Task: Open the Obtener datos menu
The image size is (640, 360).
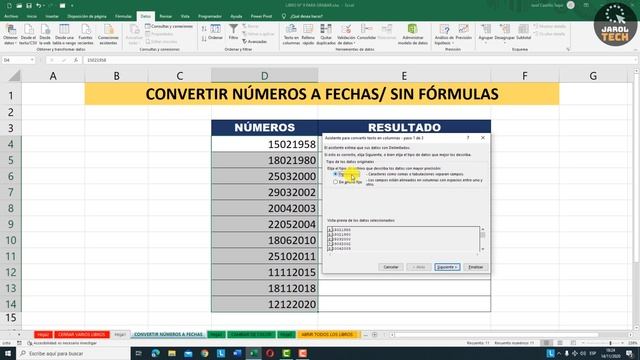Action: (x=11, y=34)
